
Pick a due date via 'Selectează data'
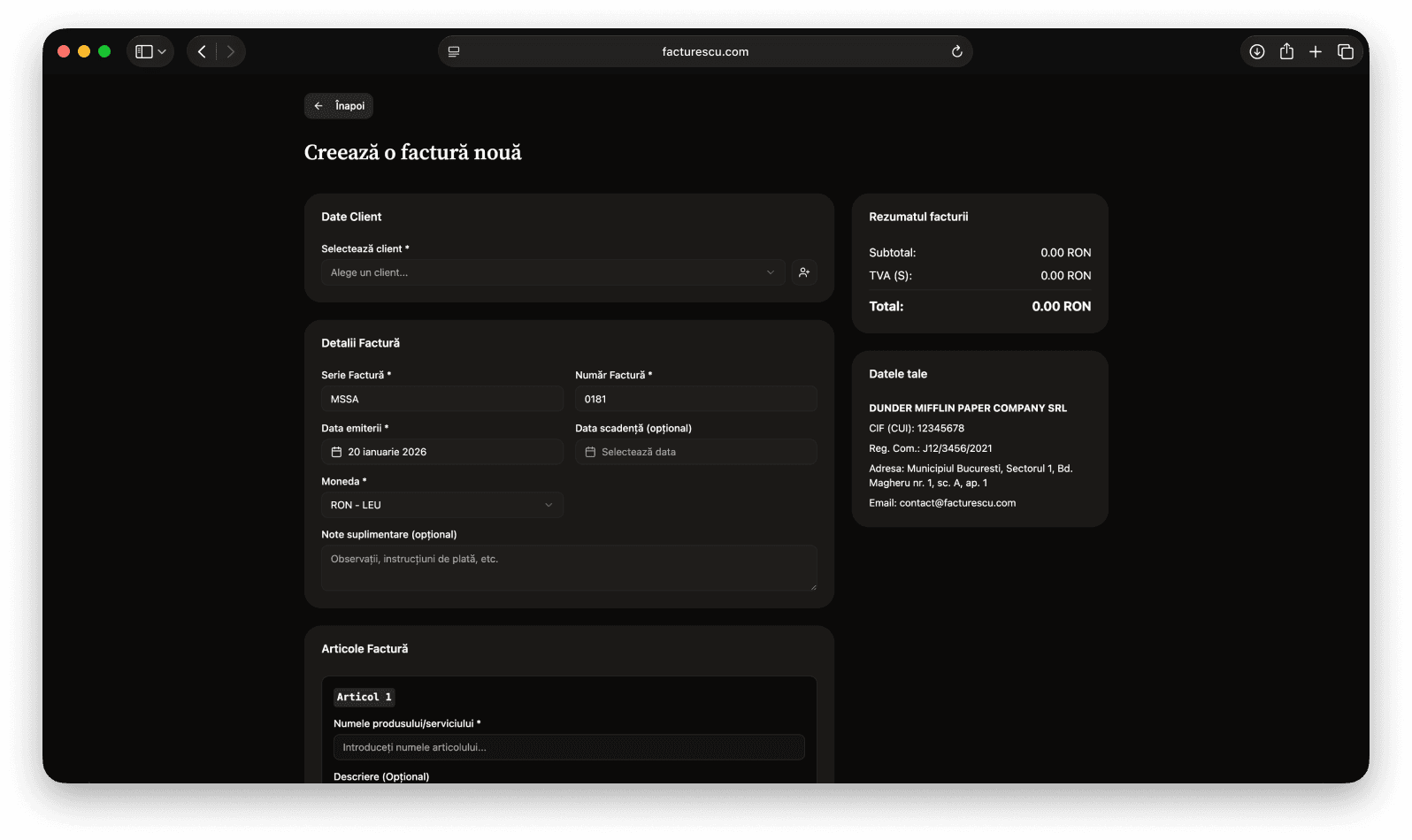(x=695, y=452)
